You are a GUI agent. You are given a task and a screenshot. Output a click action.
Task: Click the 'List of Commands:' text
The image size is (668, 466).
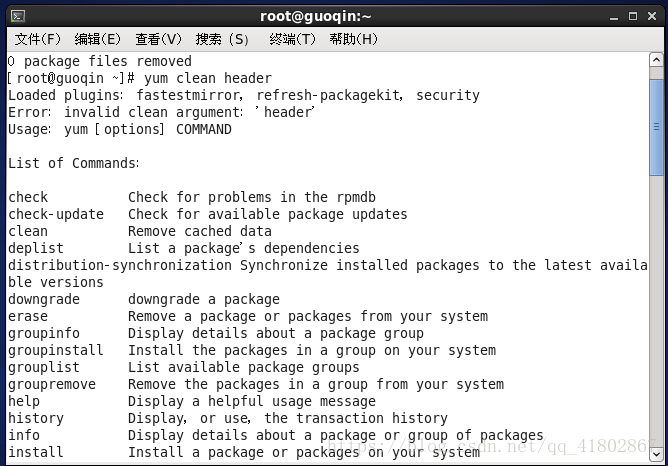[73, 164]
